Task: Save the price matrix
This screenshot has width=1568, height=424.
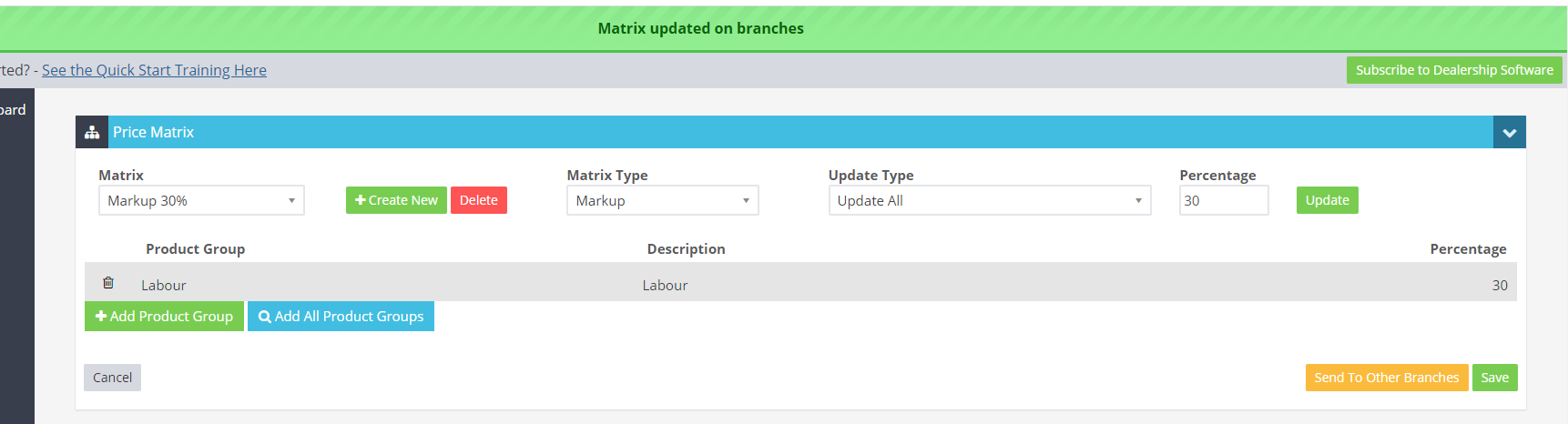Action: click(1494, 378)
